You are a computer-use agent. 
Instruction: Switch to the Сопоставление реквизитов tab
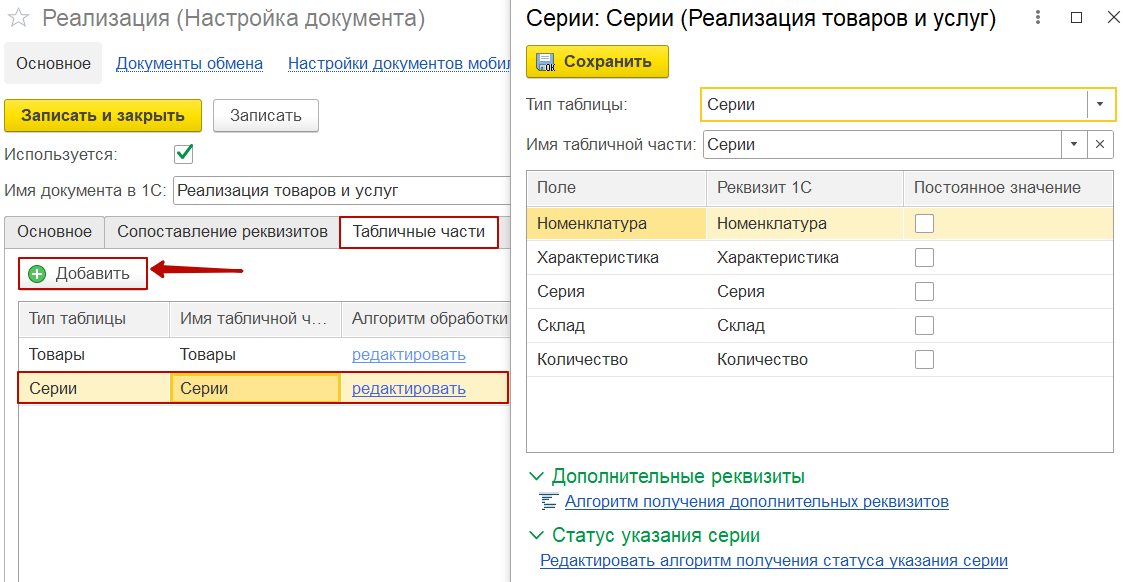222,232
